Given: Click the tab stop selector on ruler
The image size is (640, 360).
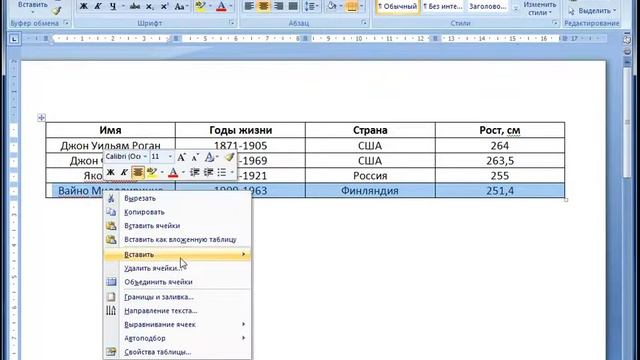Looking at the screenshot, I should pos(14,39).
